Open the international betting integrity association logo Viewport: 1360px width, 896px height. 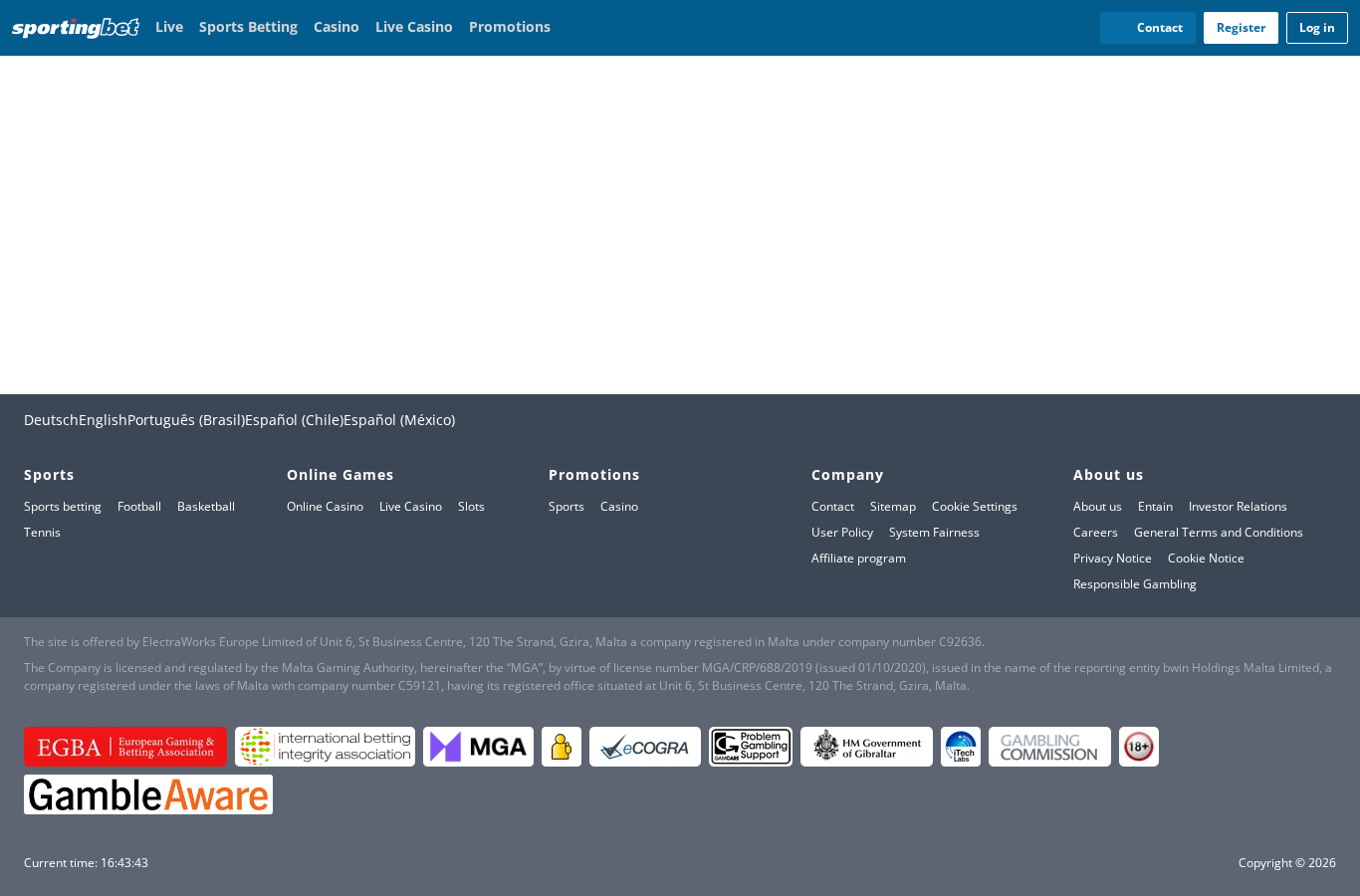325,747
